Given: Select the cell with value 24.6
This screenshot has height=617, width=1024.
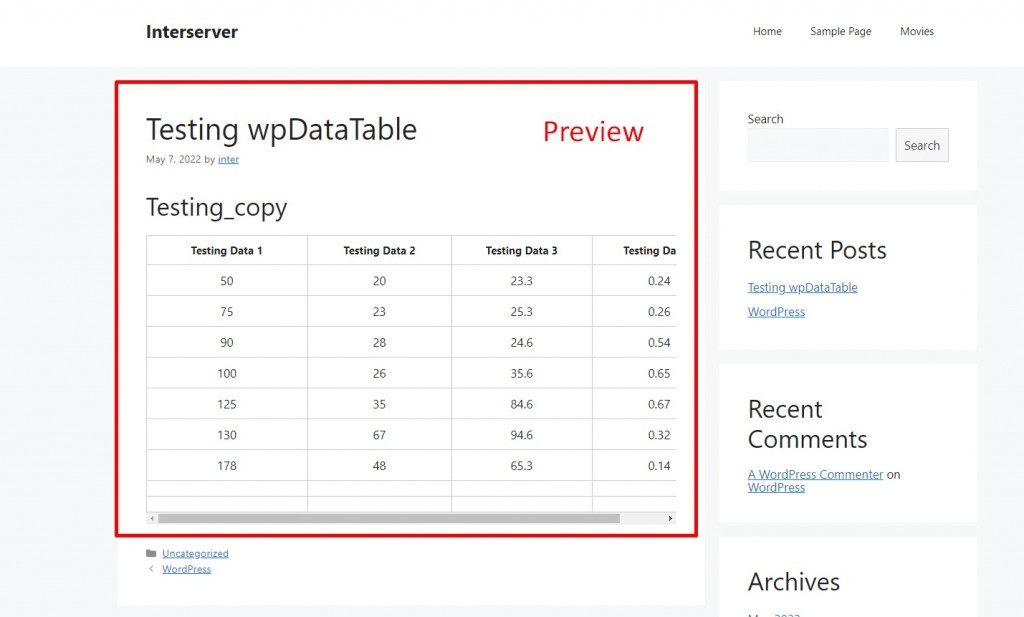Looking at the screenshot, I should pos(522,342).
